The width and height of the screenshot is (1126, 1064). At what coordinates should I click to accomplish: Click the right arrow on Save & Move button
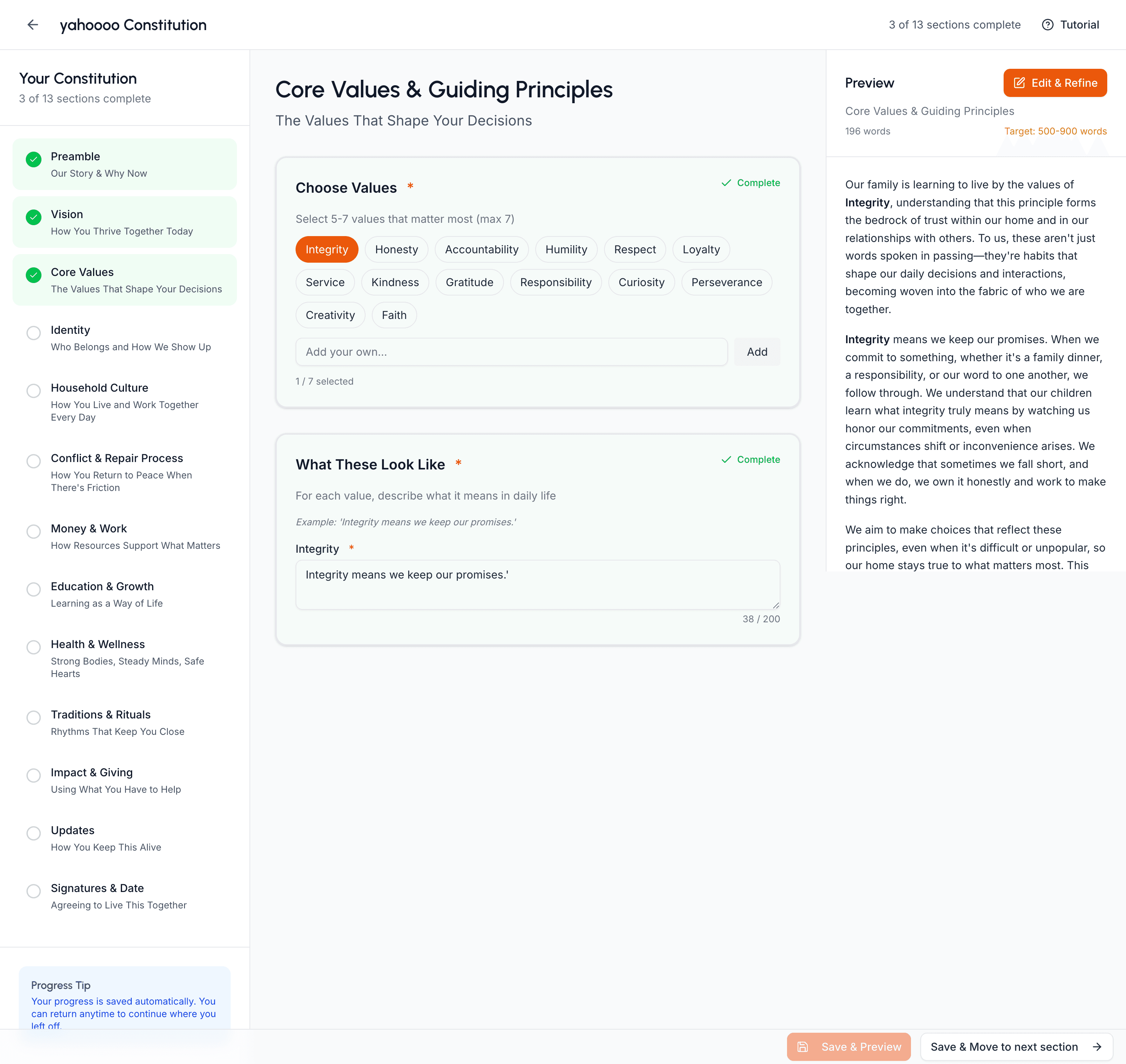click(x=1097, y=1046)
